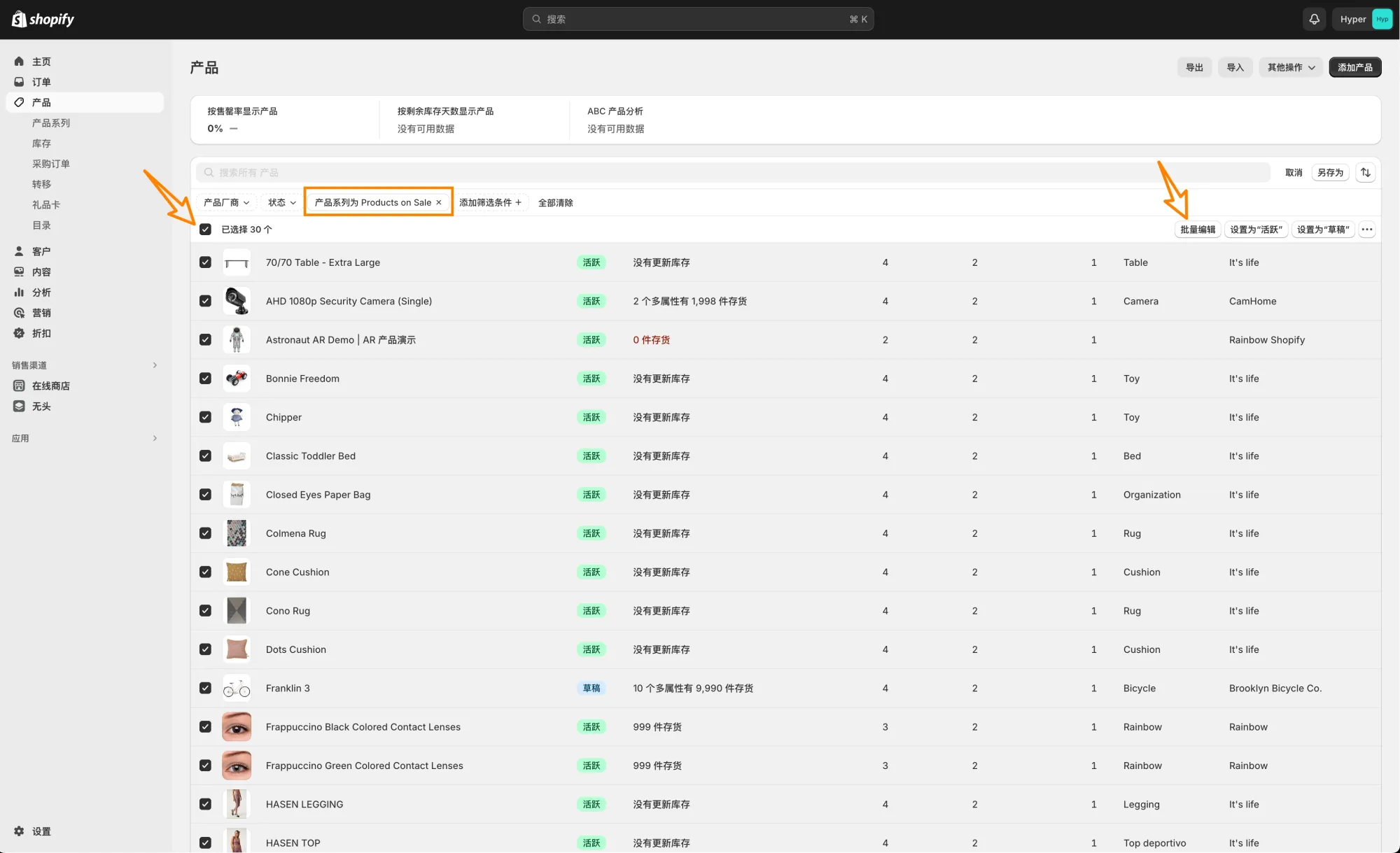This screenshot has height=853, width=1400.
Task: Open 库存 inventory sidebar item
Action: click(x=41, y=143)
